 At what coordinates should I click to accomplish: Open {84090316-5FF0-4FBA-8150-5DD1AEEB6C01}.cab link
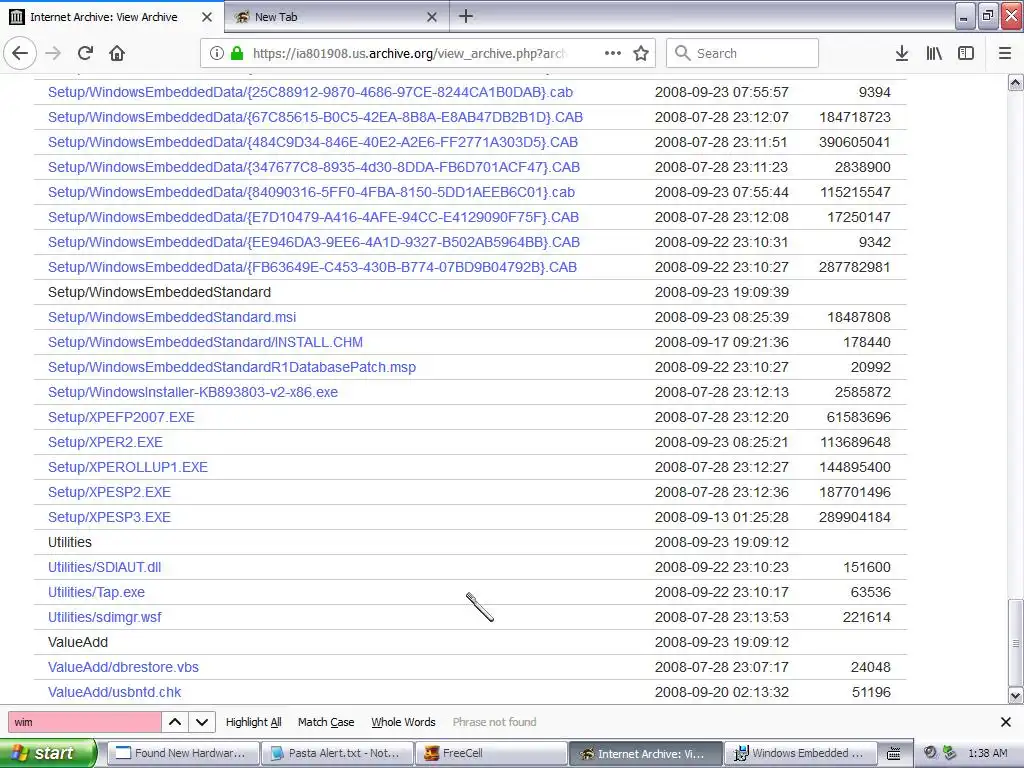[312, 192]
